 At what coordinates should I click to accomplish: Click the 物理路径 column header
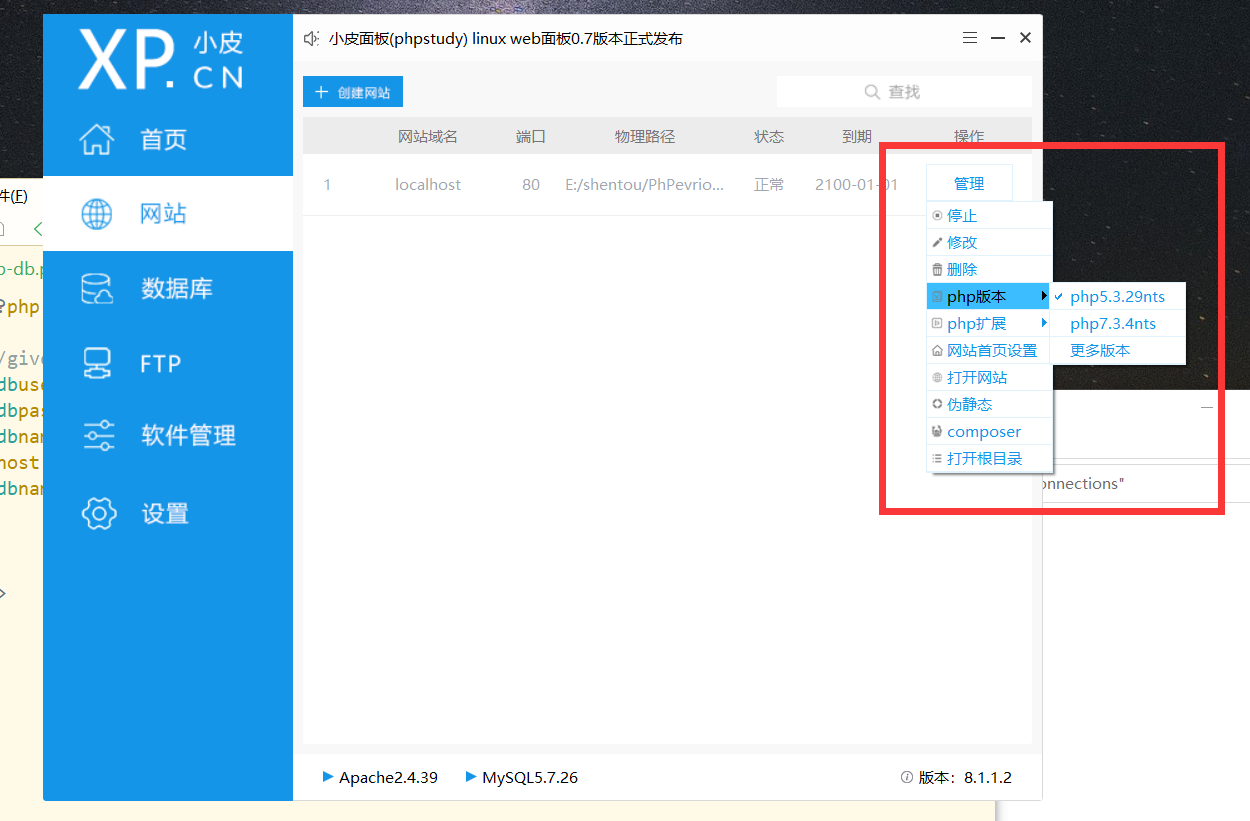(645, 137)
